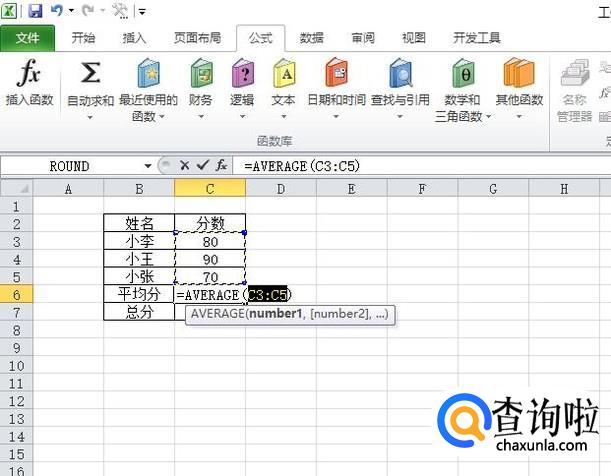
Task: Click the cell with score 90
Action: (210, 259)
